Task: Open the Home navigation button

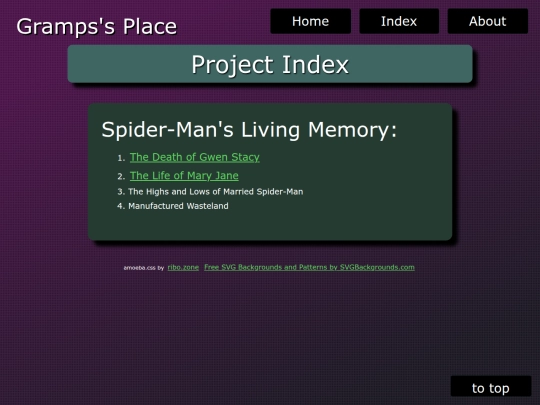Action: [310, 21]
